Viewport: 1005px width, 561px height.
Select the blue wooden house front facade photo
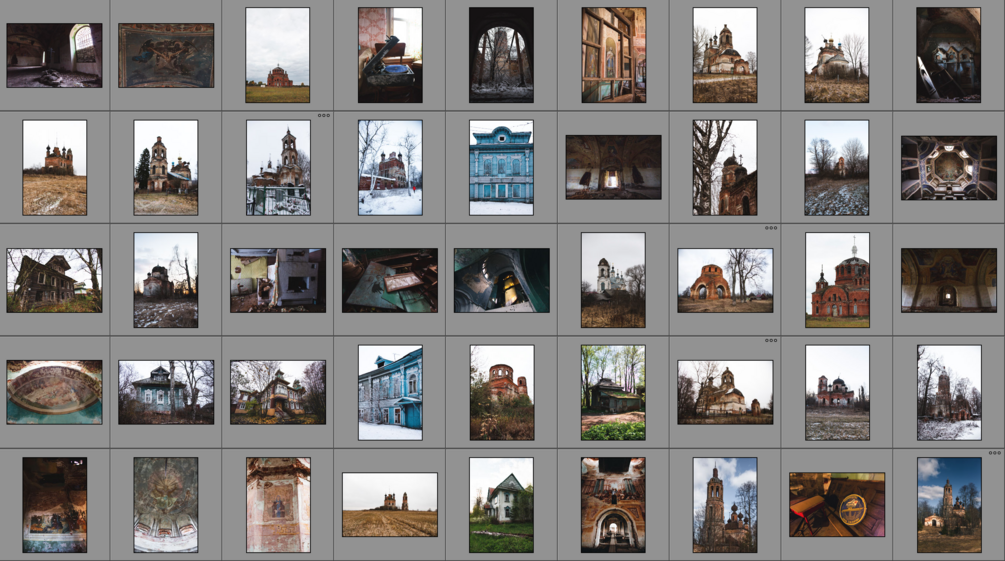501,167
